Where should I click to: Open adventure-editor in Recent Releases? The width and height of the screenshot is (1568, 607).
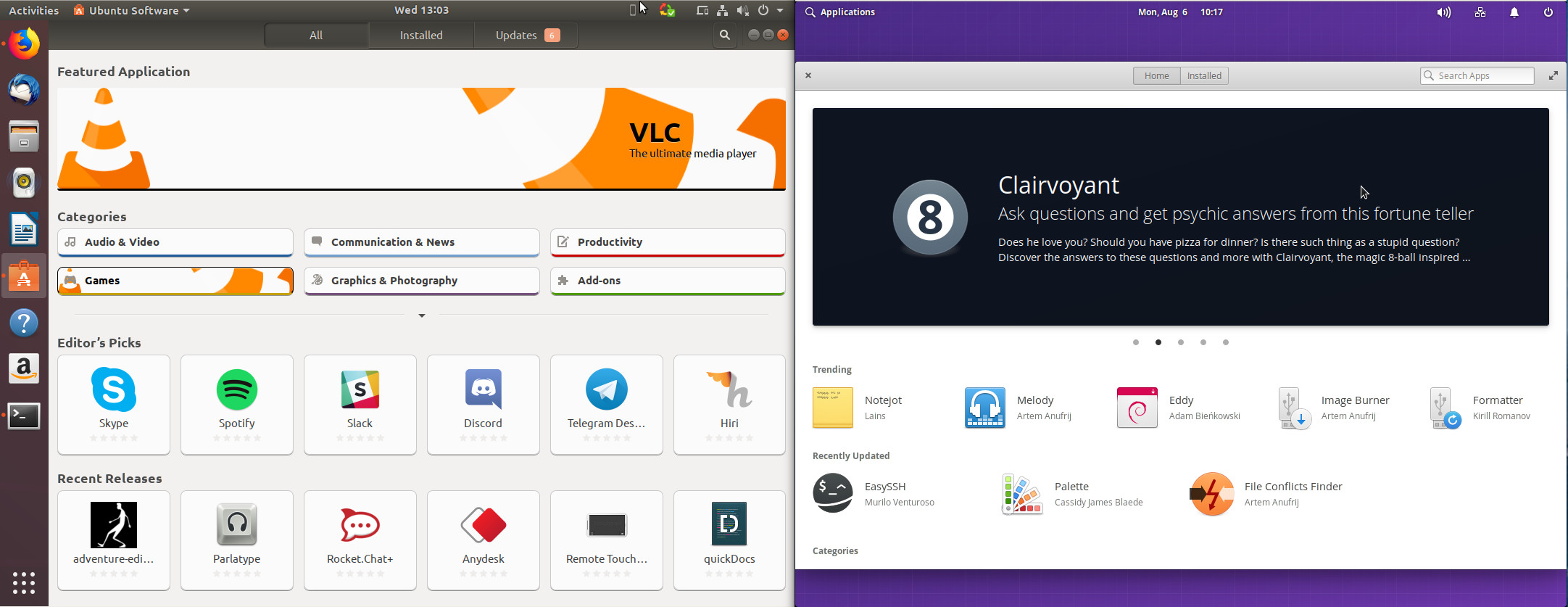click(114, 540)
